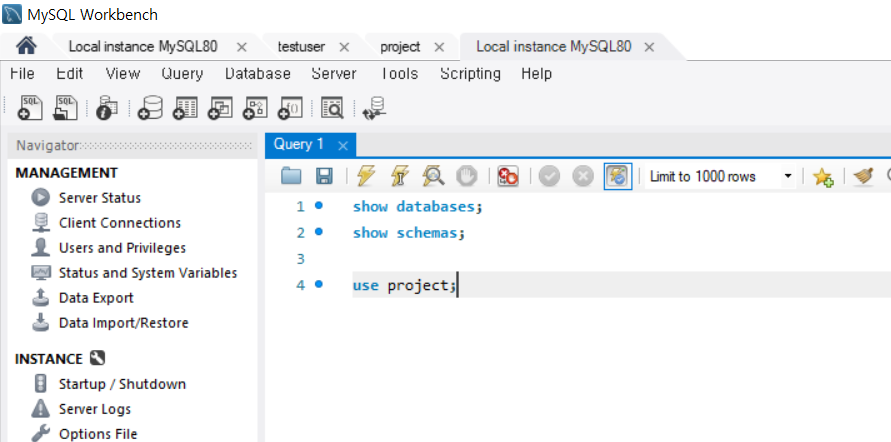Toggle autocommit mode button
Screen dimensions: 891x442
(618, 176)
